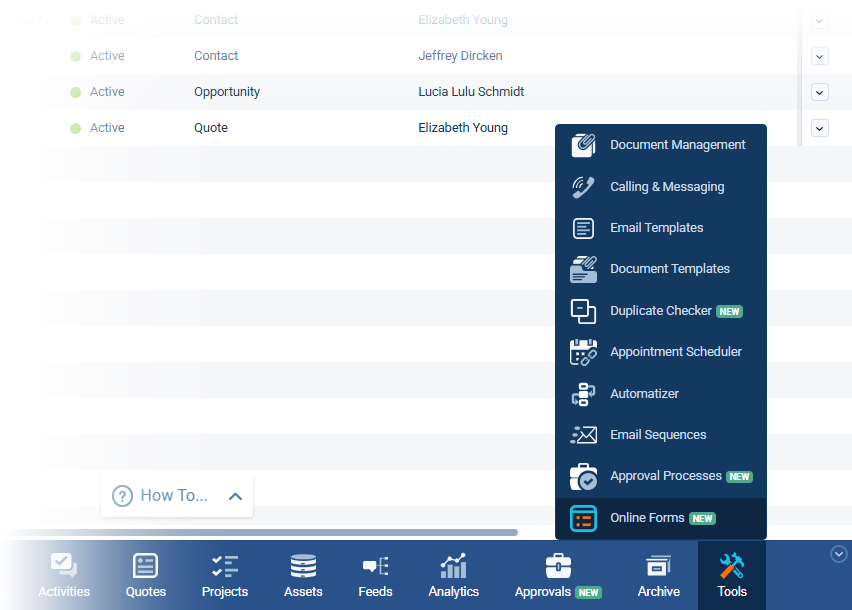
Task: Open the Appointment Scheduler calendar icon
Action: (583, 352)
